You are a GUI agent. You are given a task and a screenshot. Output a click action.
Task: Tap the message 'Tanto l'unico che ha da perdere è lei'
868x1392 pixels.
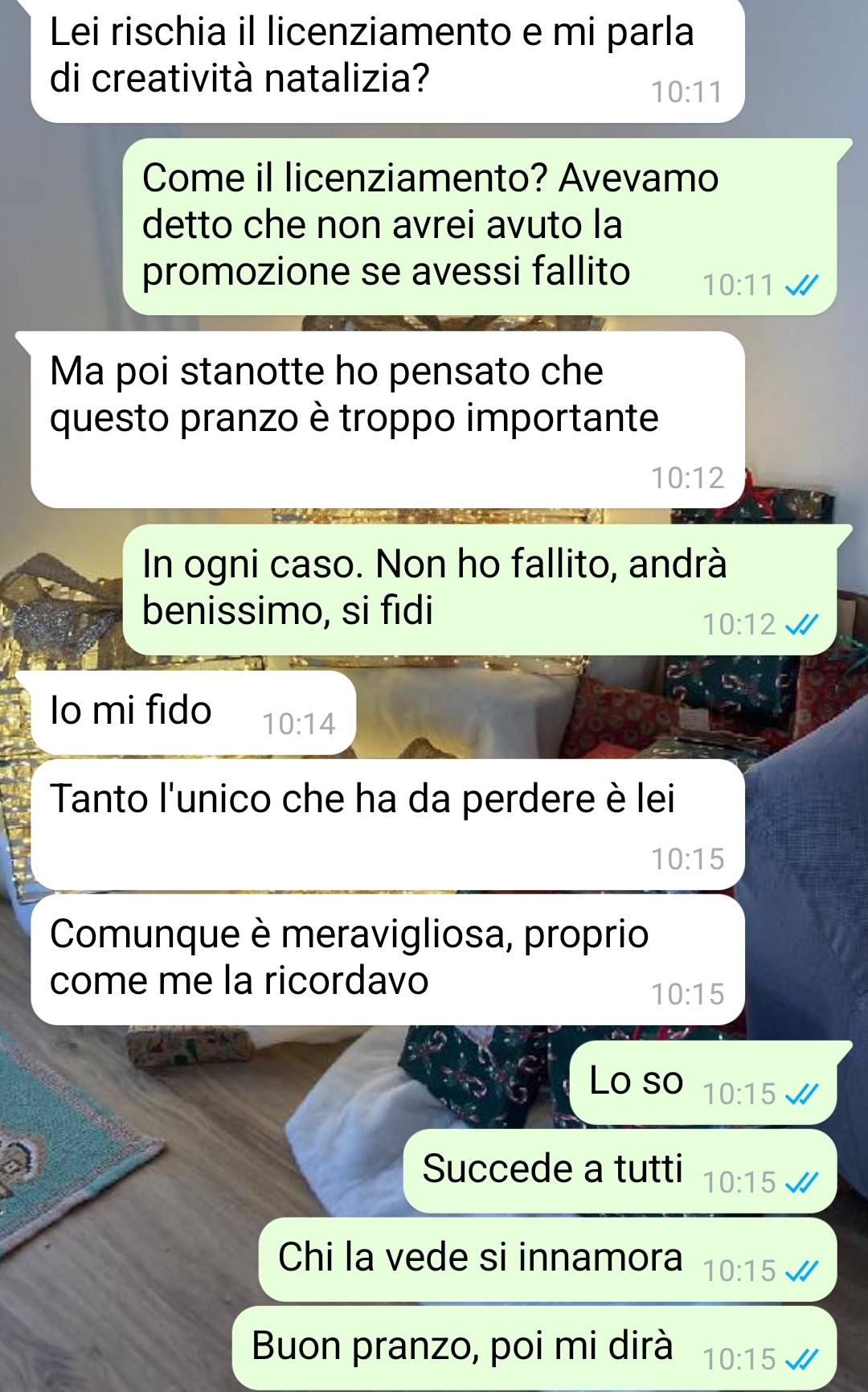click(x=387, y=824)
